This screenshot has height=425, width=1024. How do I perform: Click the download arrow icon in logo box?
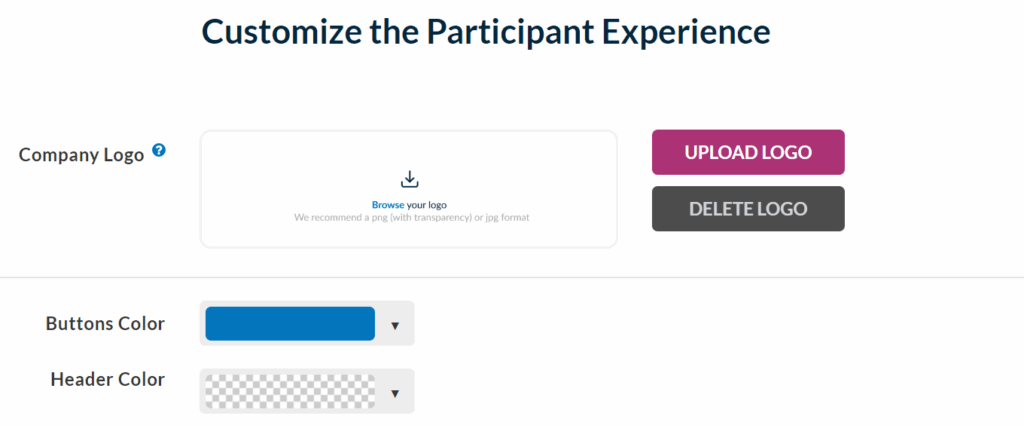[x=408, y=180]
